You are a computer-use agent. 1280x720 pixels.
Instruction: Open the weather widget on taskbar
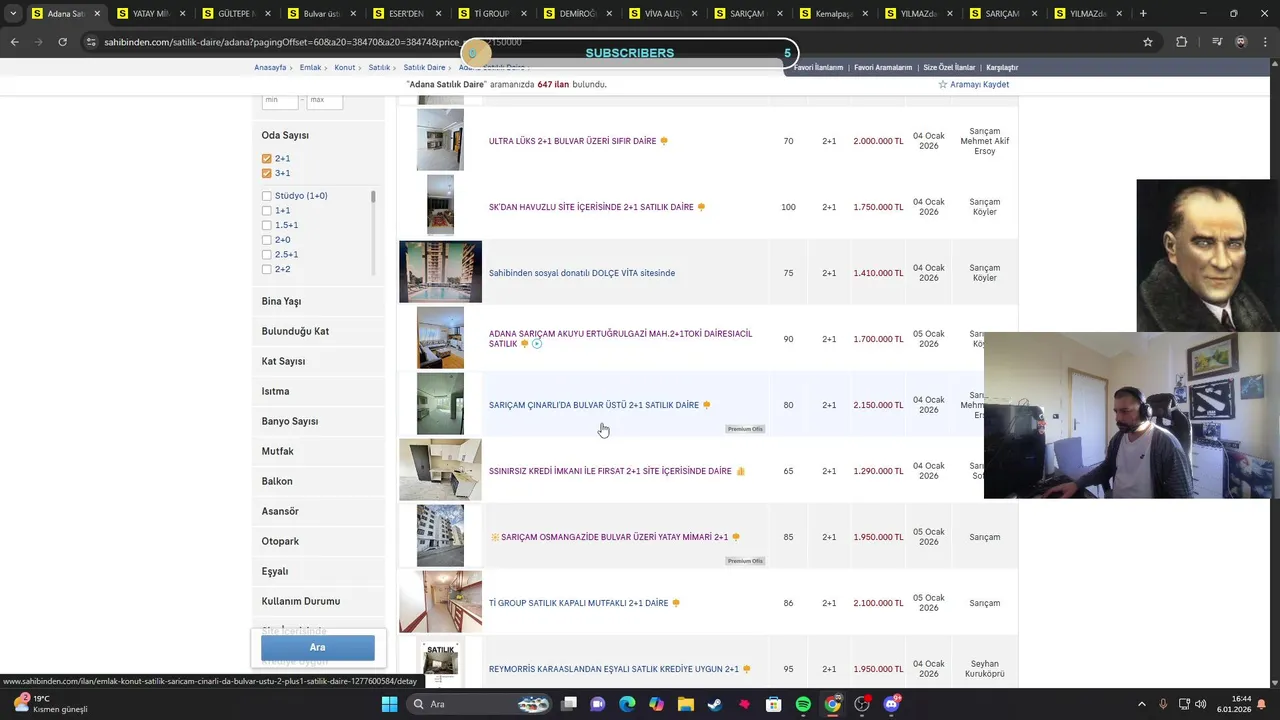[50, 704]
